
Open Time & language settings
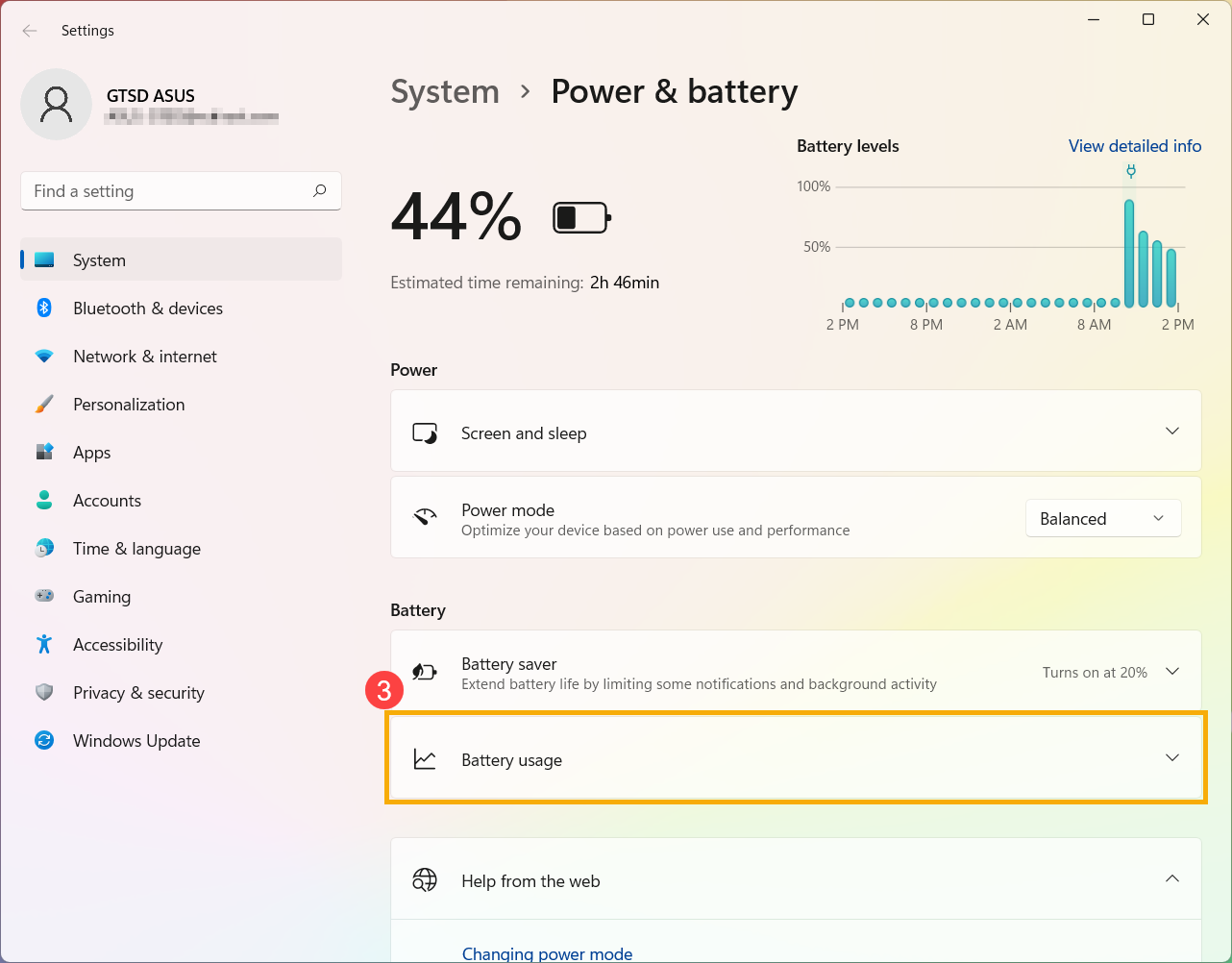click(x=181, y=548)
